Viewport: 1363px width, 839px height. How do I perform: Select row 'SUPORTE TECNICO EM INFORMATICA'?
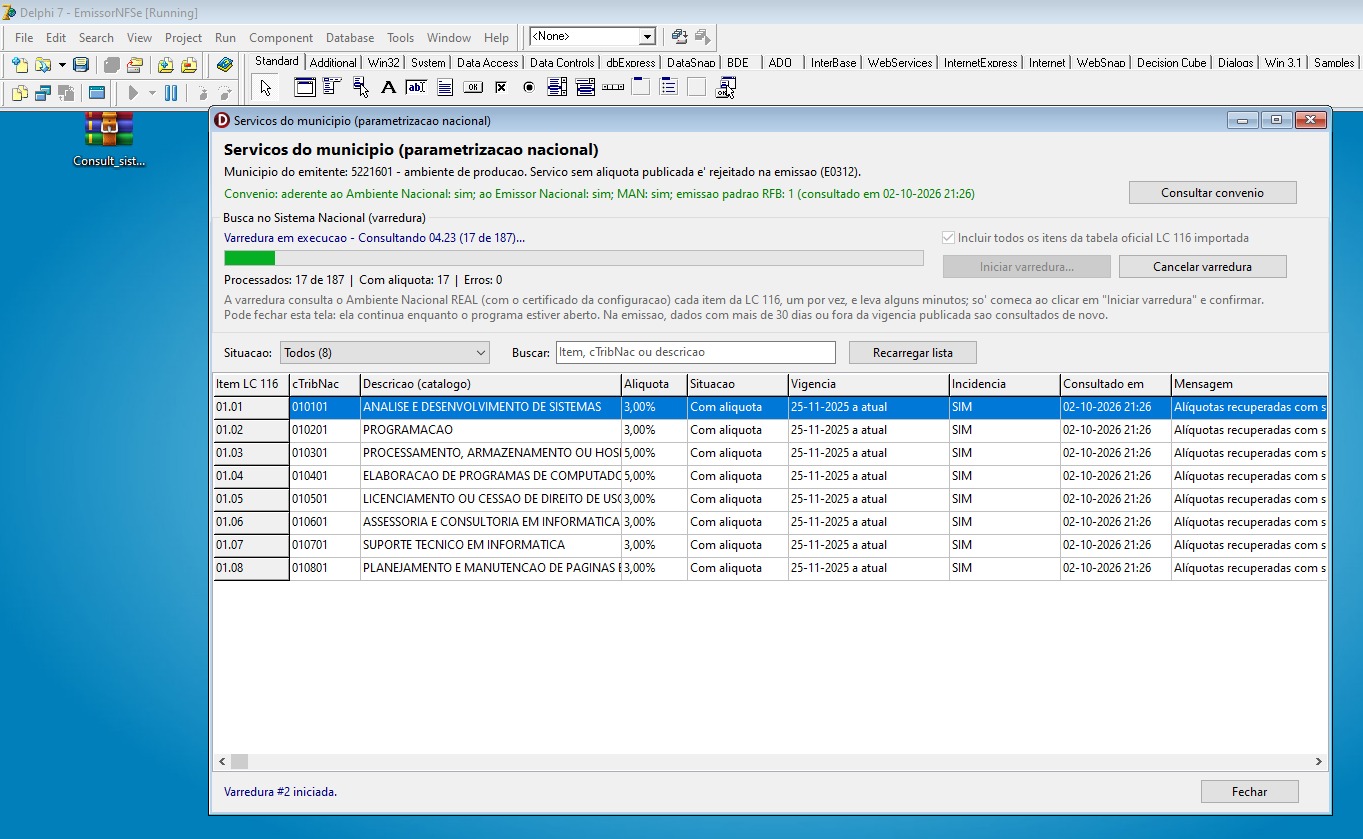pyautogui.click(x=770, y=545)
